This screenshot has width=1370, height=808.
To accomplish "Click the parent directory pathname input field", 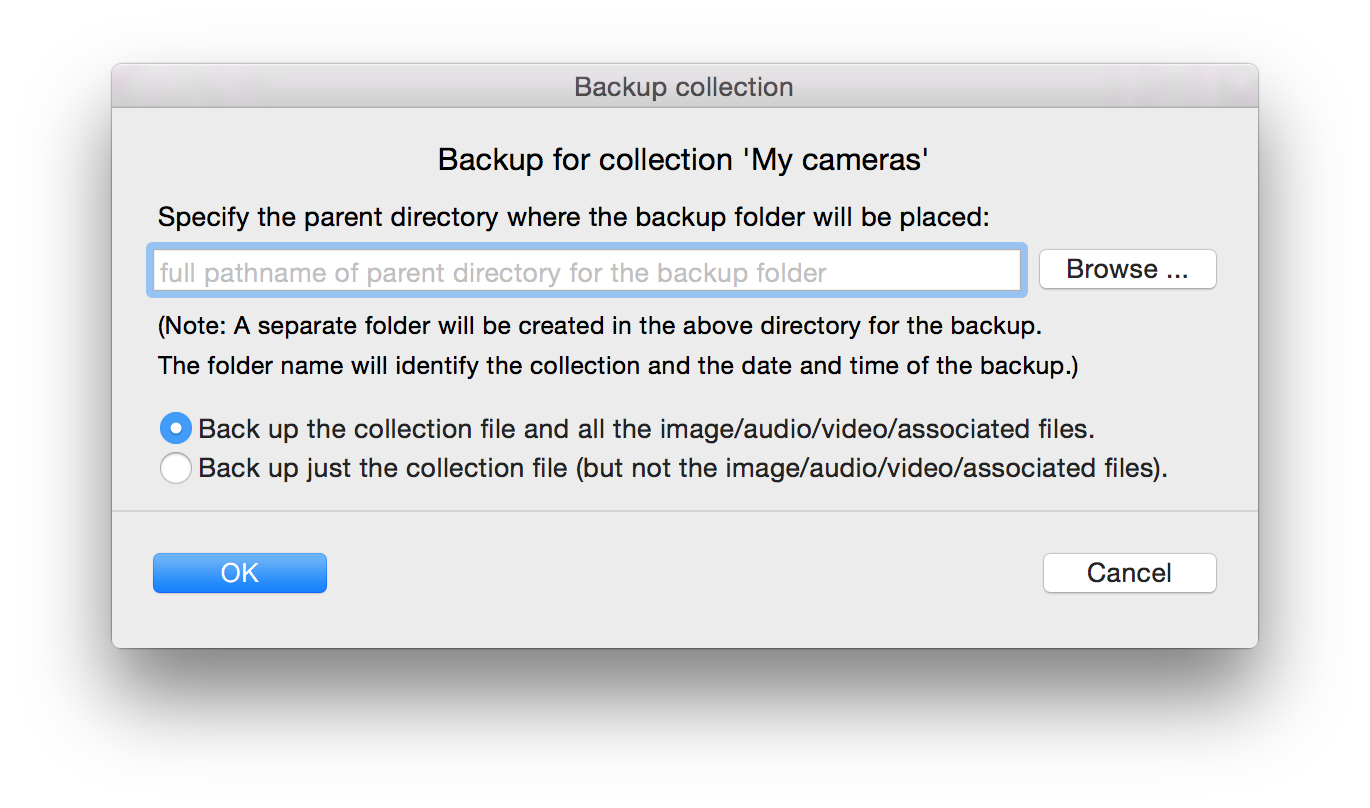I will 586,269.
